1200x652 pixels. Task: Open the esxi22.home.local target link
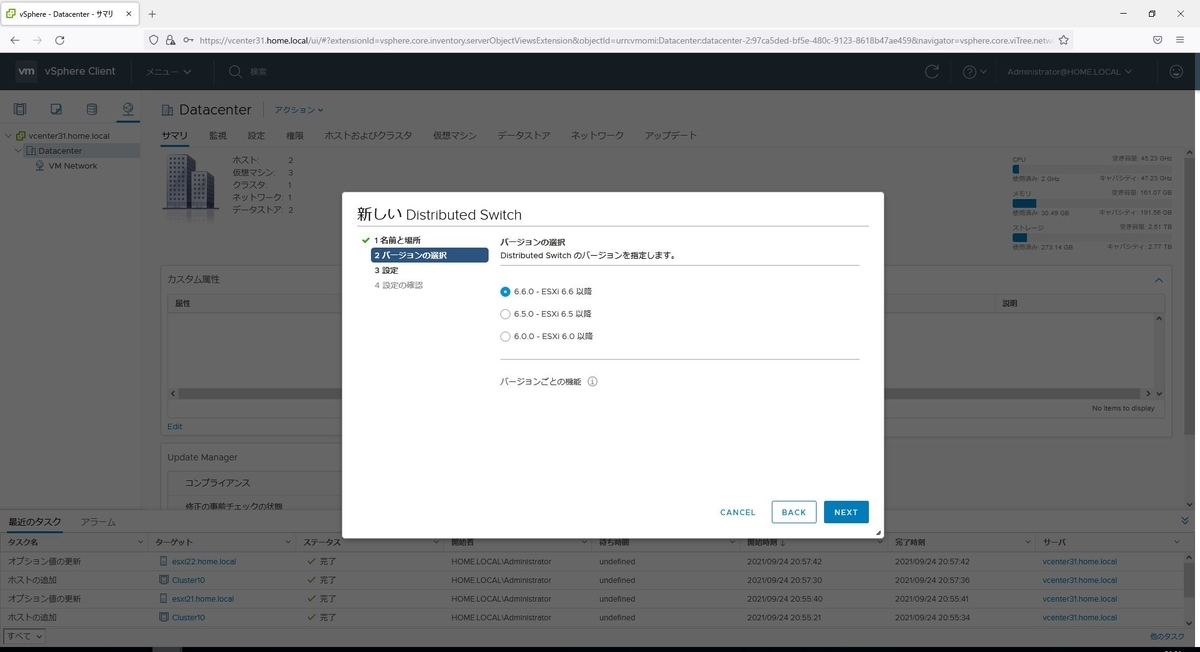pyautogui.click(x=204, y=562)
